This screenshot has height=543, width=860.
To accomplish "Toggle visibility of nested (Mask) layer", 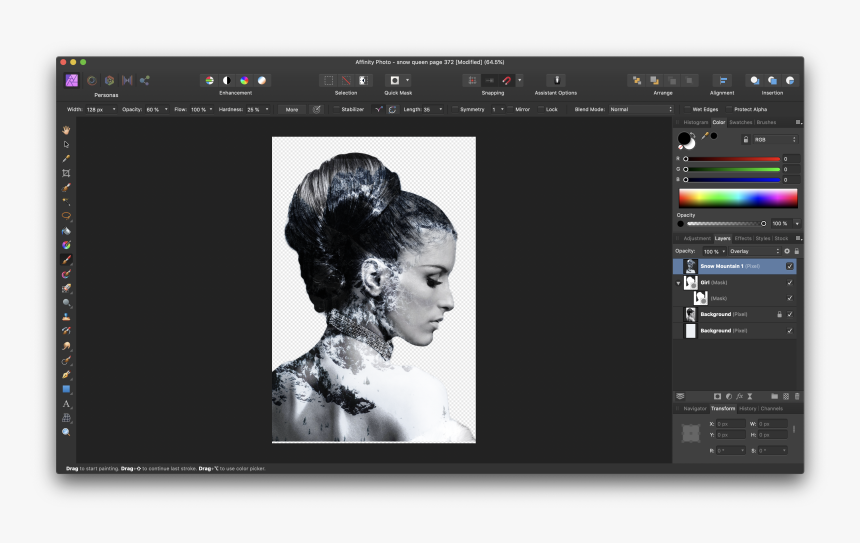I will 790,298.
